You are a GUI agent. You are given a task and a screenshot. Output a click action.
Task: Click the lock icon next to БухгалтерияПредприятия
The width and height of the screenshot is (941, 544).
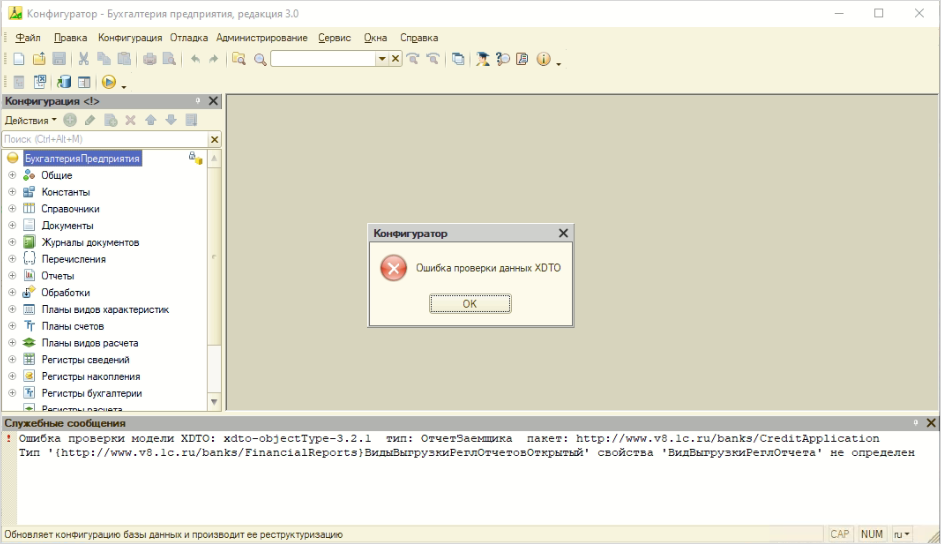coord(195,158)
